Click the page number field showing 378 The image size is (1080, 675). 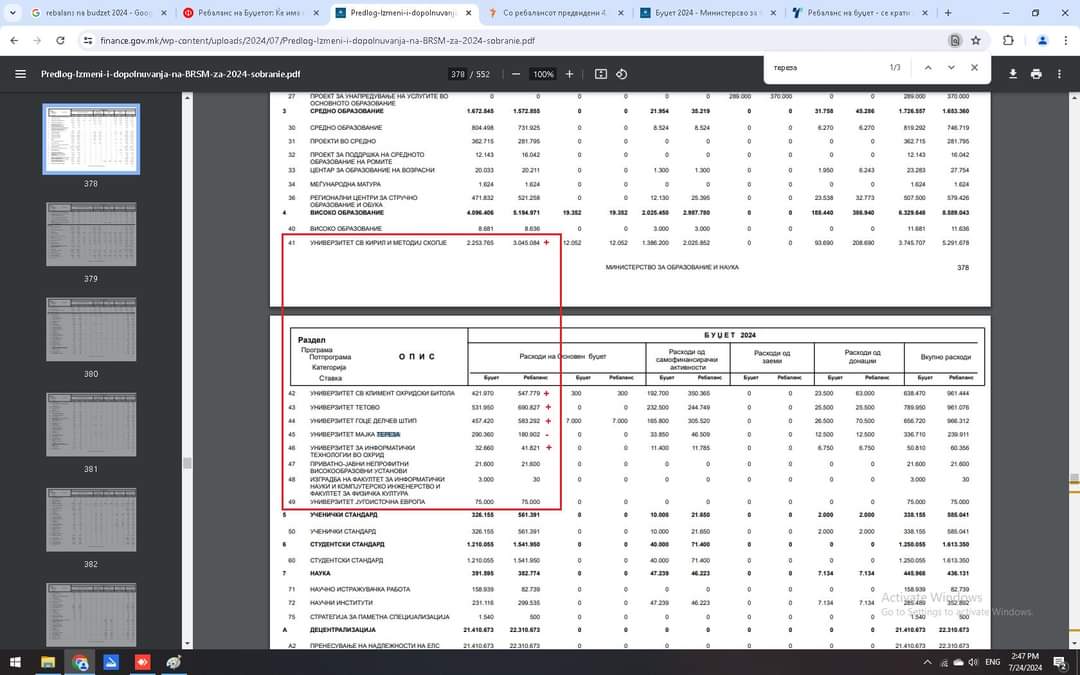point(458,74)
